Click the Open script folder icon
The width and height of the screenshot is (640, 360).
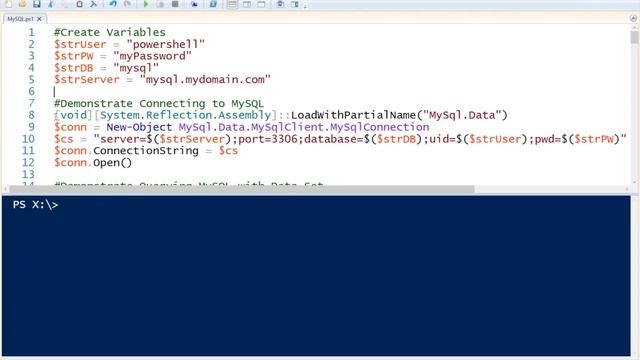coord(22,4)
